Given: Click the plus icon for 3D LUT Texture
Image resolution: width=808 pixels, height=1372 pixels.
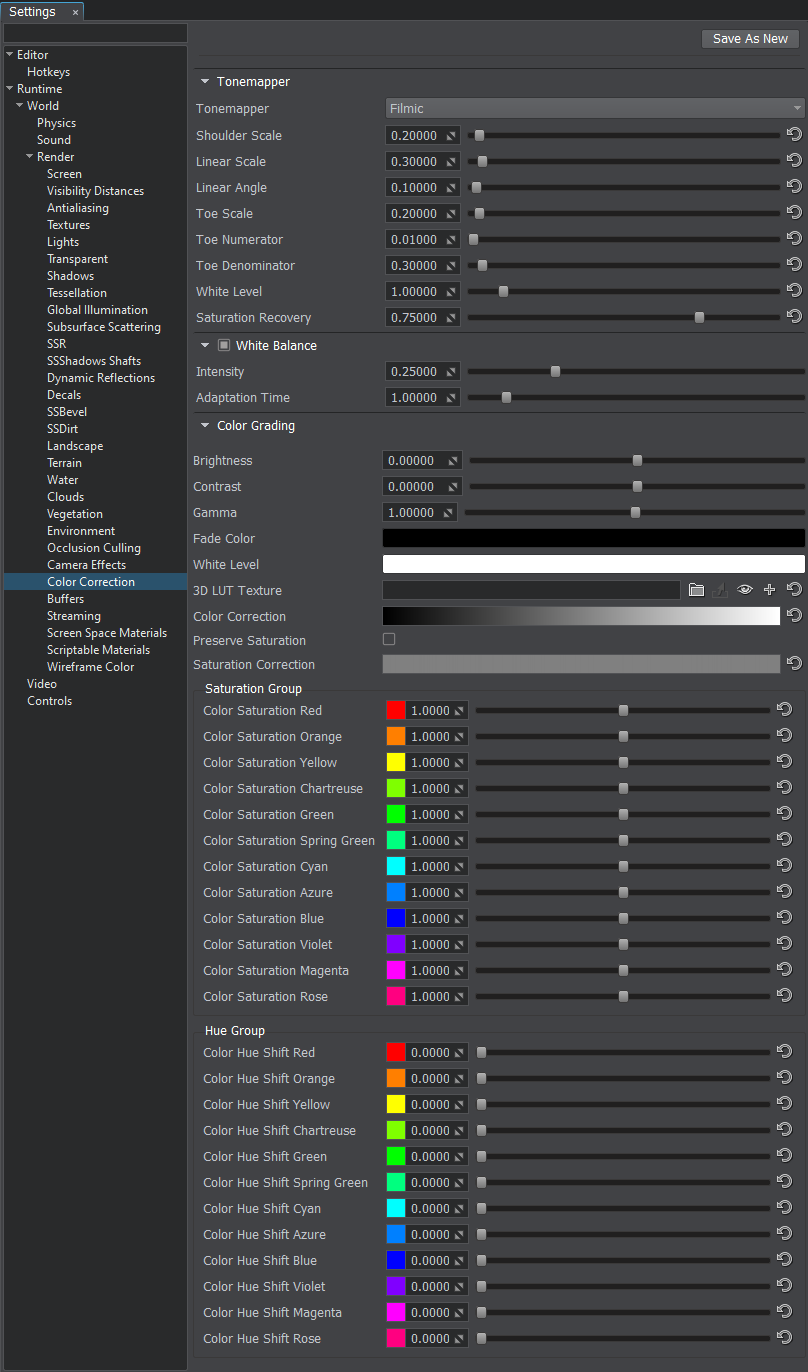Looking at the screenshot, I should (769, 590).
